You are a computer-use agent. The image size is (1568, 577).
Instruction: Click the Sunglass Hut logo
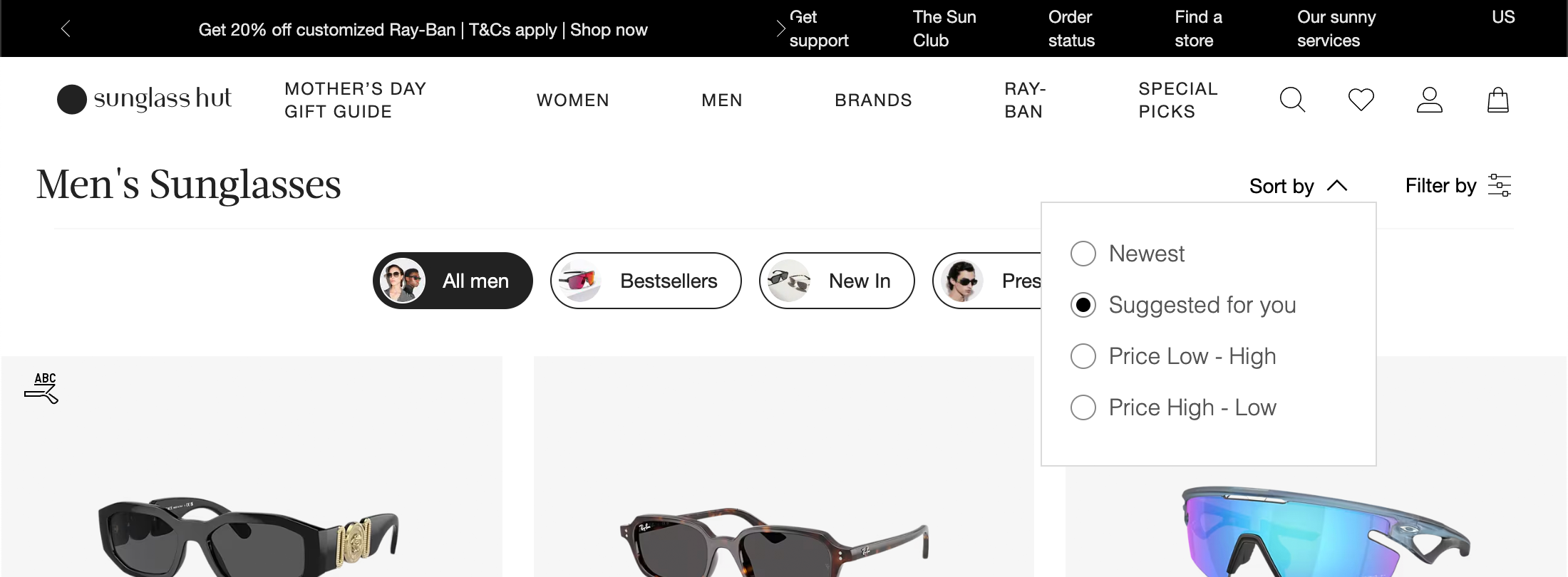(145, 99)
